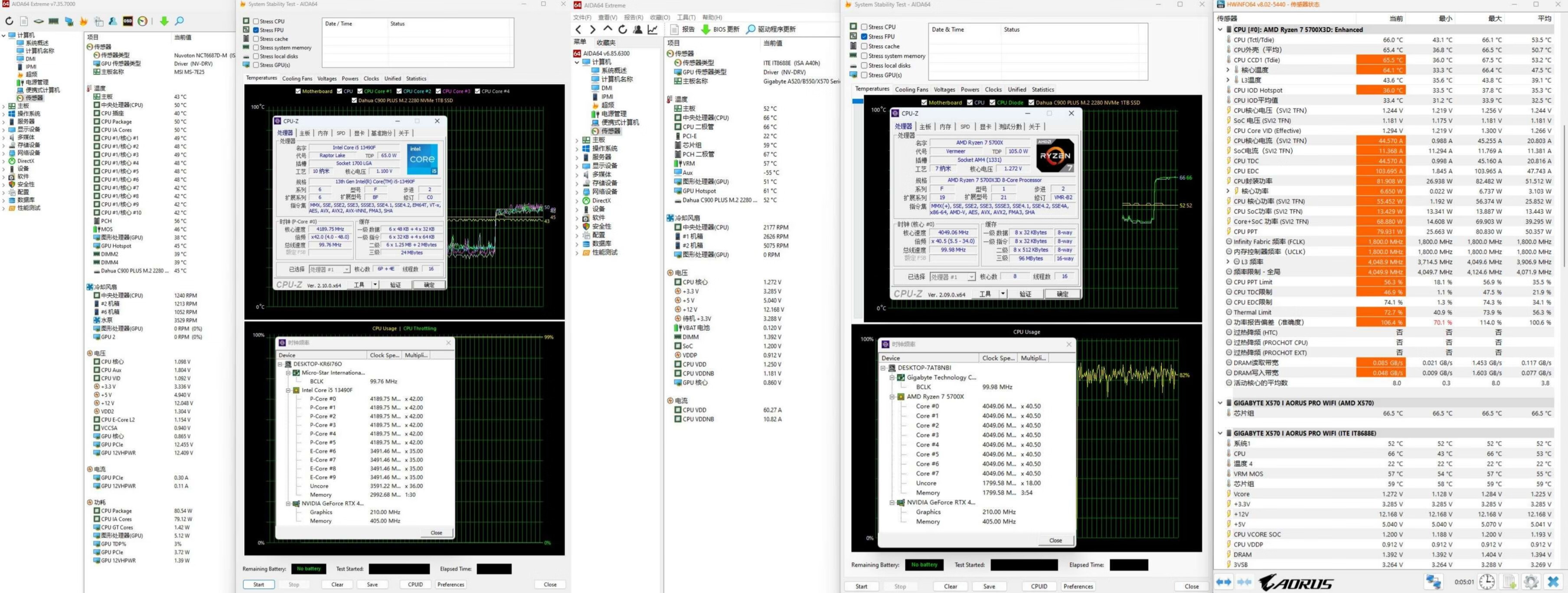Click CPU-Z tools dropdown arrow in Ryzen window
The image size is (1568, 593).
[x=1003, y=294]
